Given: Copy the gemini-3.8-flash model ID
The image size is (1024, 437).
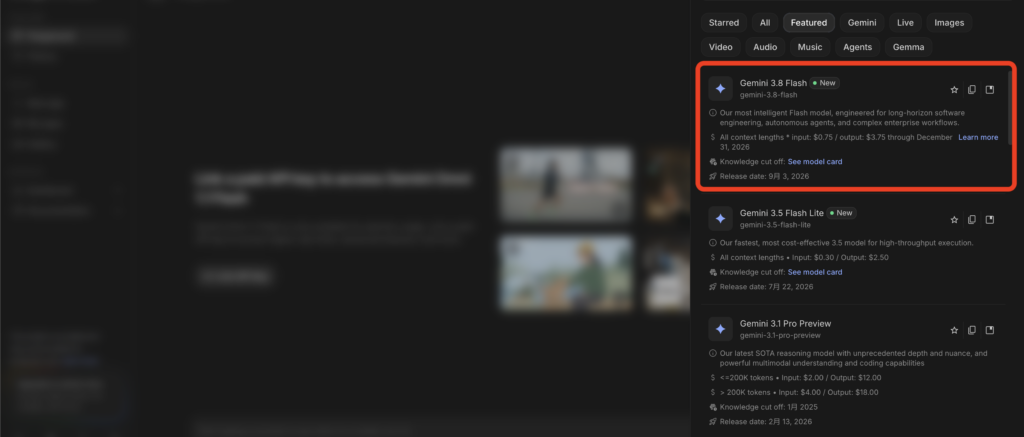Looking at the screenshot, I should click(x=972, y=89).
